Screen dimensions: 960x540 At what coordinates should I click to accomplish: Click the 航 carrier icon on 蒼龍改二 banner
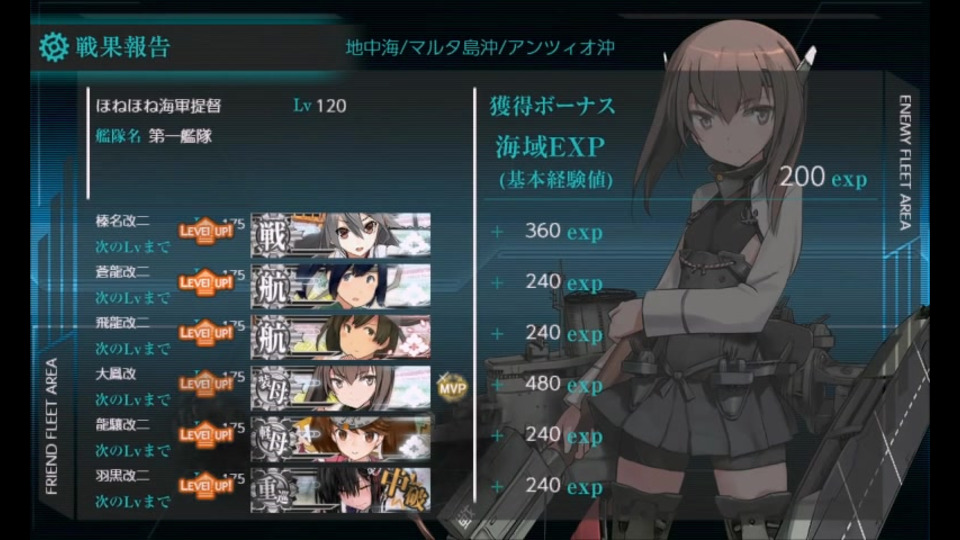(271, 286)
